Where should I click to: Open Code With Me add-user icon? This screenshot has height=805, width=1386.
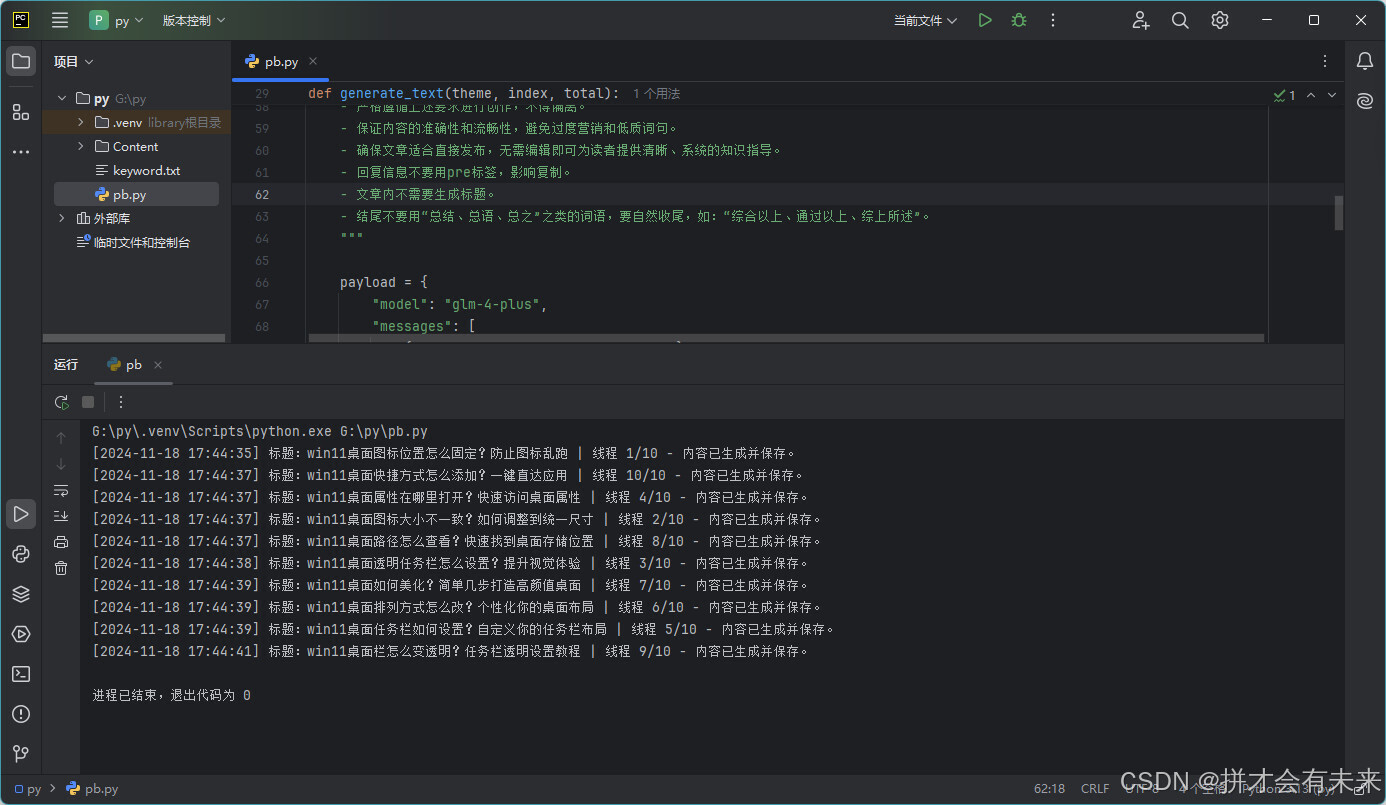(1141, 20)
